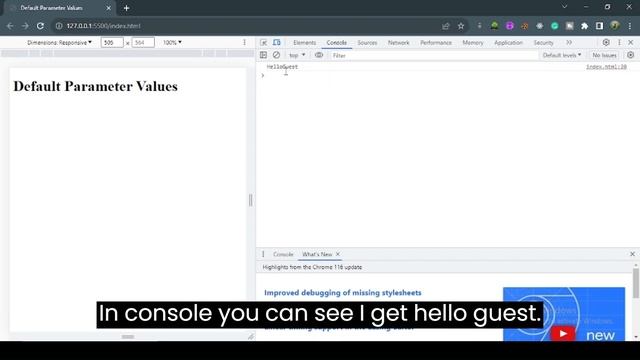Click the viewport horizontal scrollbar thumb

[128, 337]
